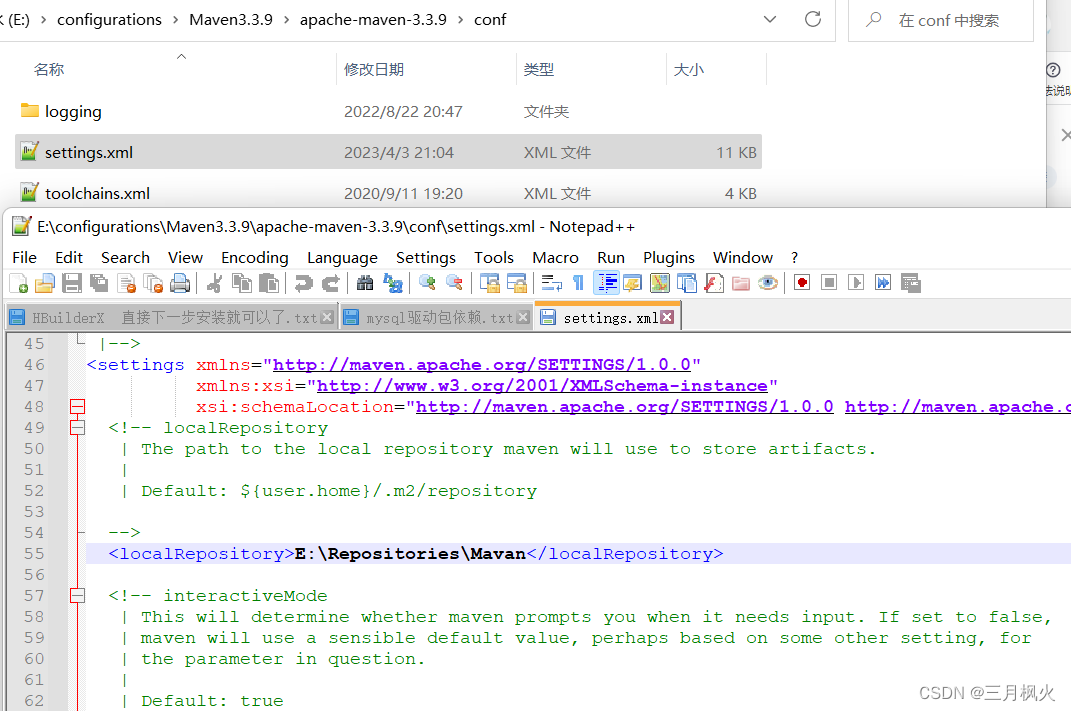Toggle the Indent Guide toolbar button
Viewport: 1071px width, 711px height.
coord(606,283)
